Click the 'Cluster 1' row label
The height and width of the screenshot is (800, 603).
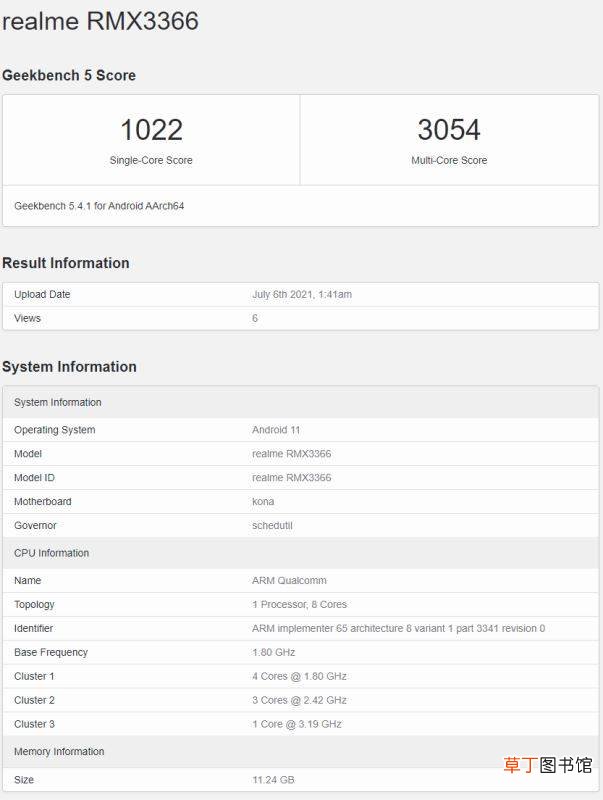pos(34,677)
